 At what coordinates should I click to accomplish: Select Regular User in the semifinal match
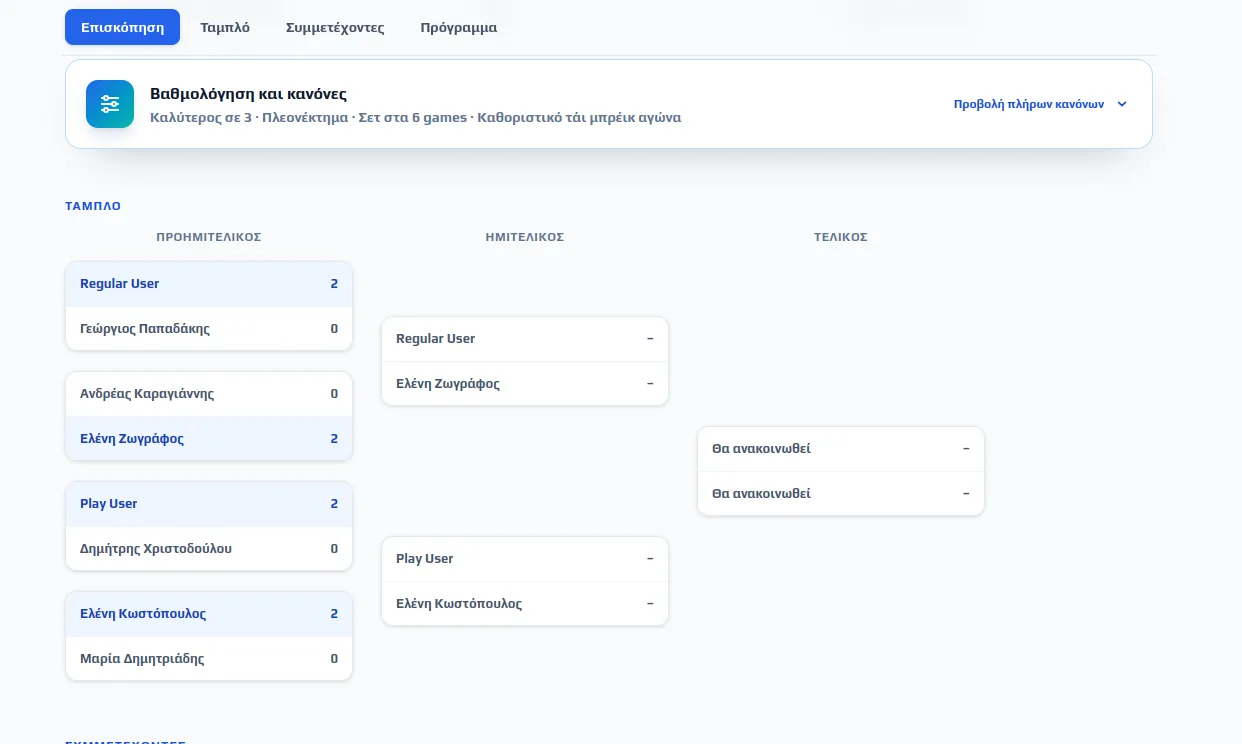point(525,339)
